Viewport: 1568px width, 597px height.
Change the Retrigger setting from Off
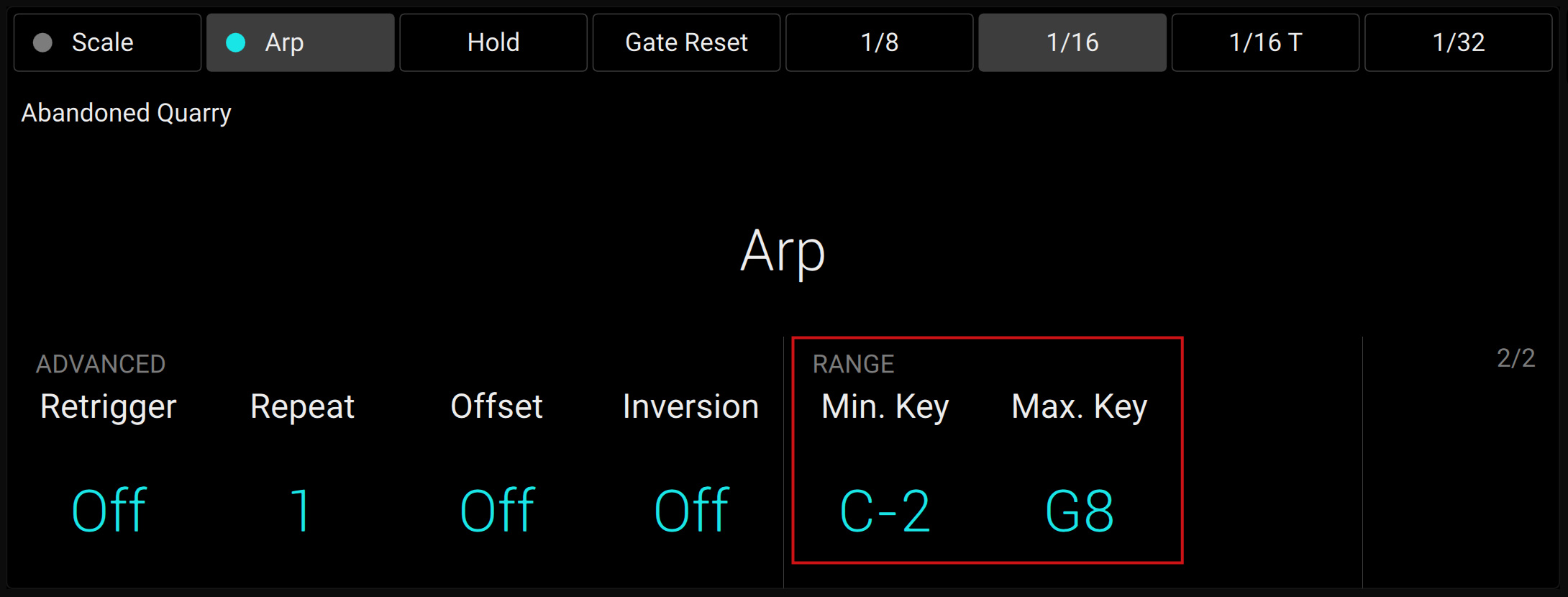108,509
